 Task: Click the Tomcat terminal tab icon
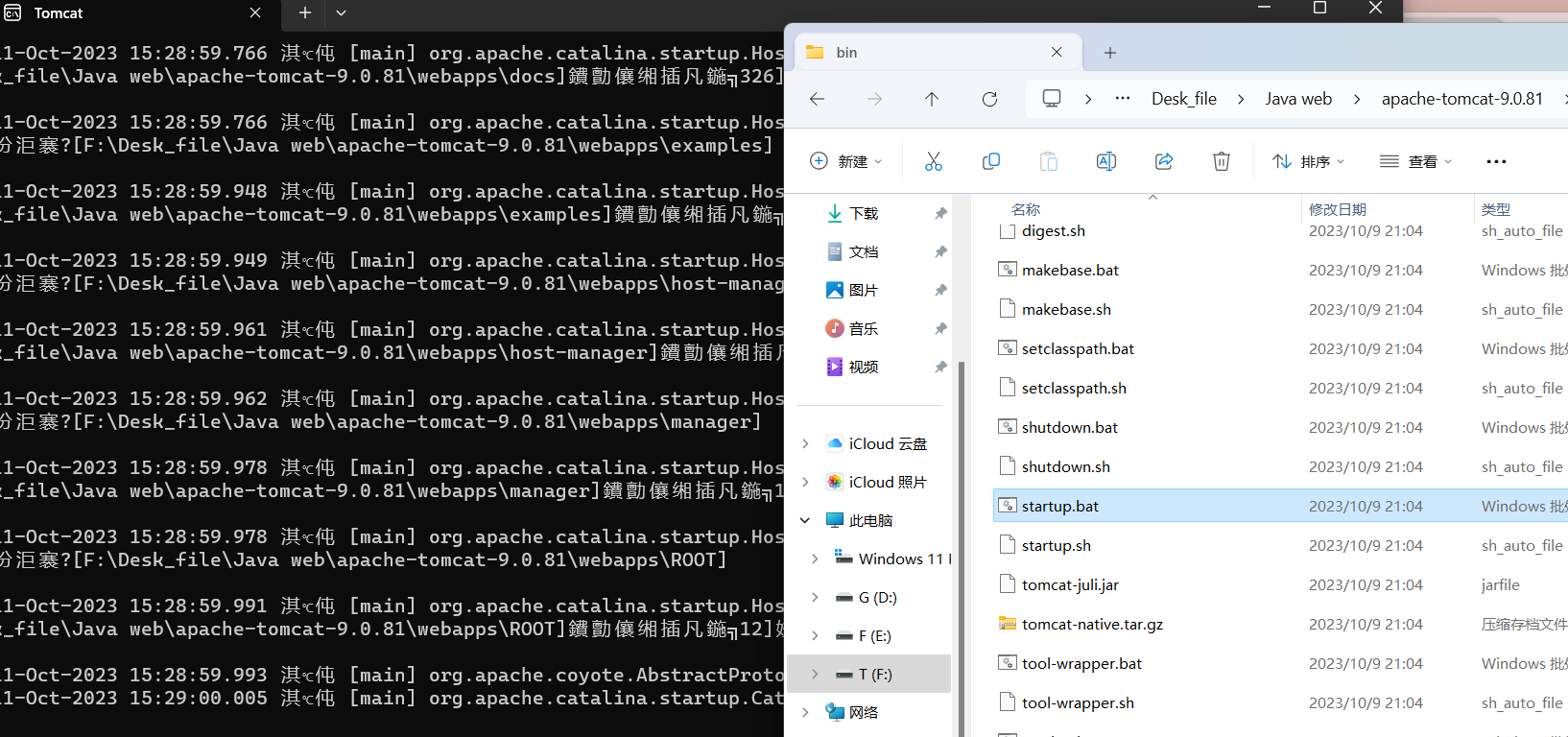12,12
